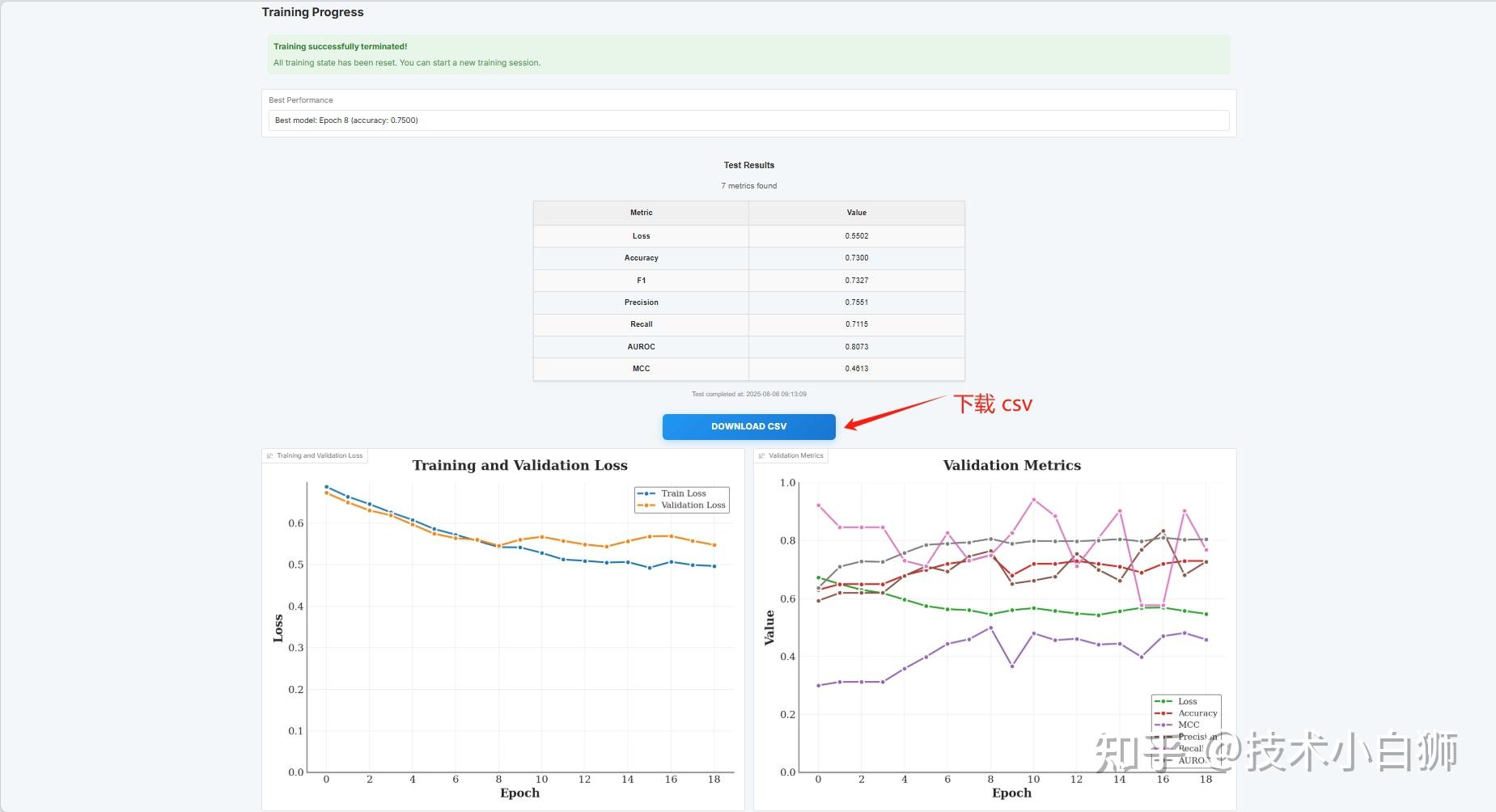Screen dimensions: 1496x812
Task: Click the Training Progress heading
Action: 312,12
